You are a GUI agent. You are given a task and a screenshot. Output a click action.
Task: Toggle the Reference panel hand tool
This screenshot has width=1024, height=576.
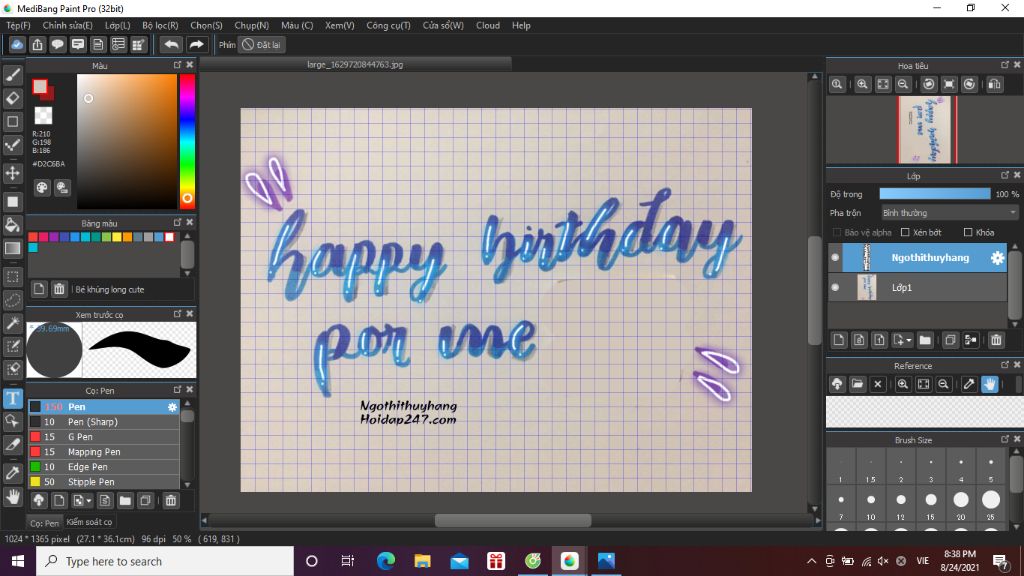[990, 384]
